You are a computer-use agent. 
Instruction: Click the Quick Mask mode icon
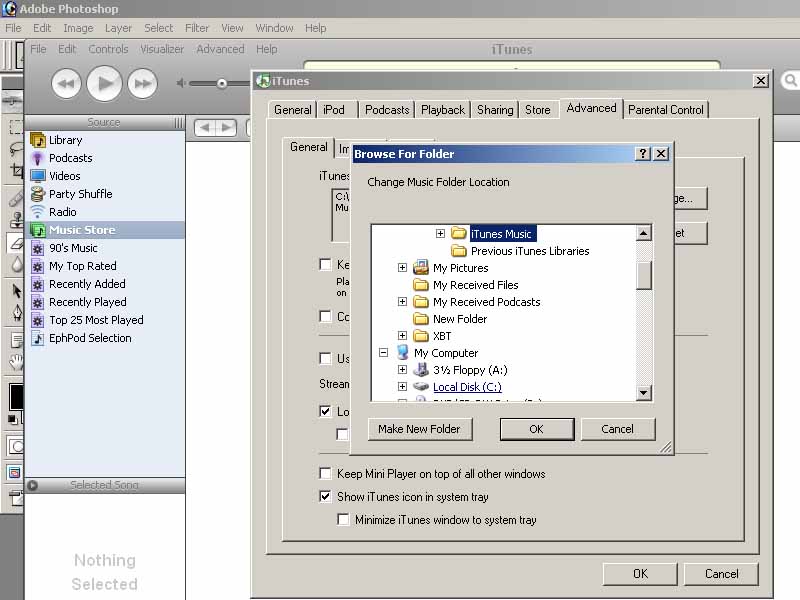coord(16,447)
